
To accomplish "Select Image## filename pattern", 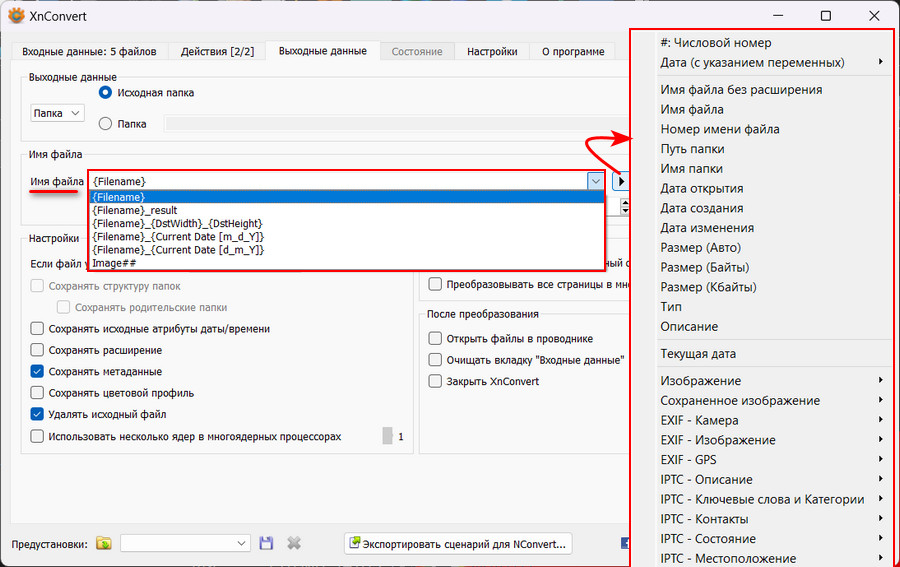I will (347, 263).
